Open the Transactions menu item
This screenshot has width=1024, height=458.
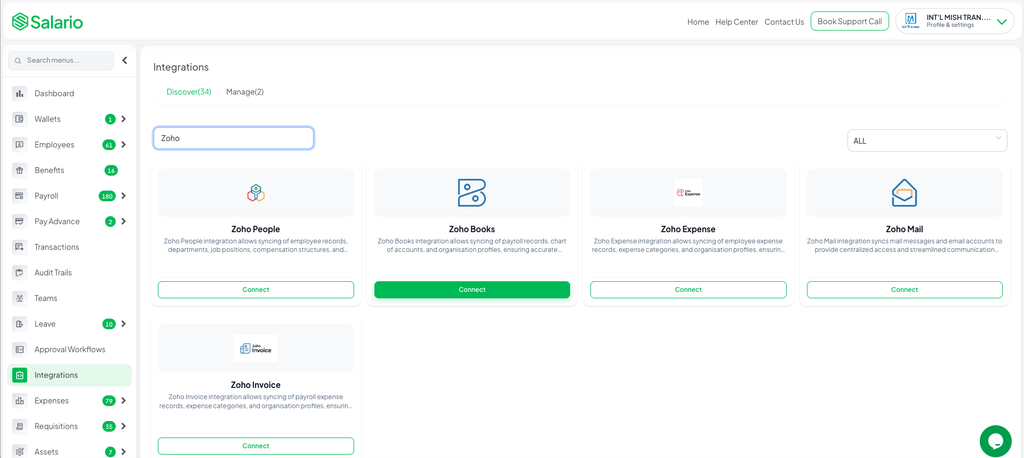tap(69, 247)
